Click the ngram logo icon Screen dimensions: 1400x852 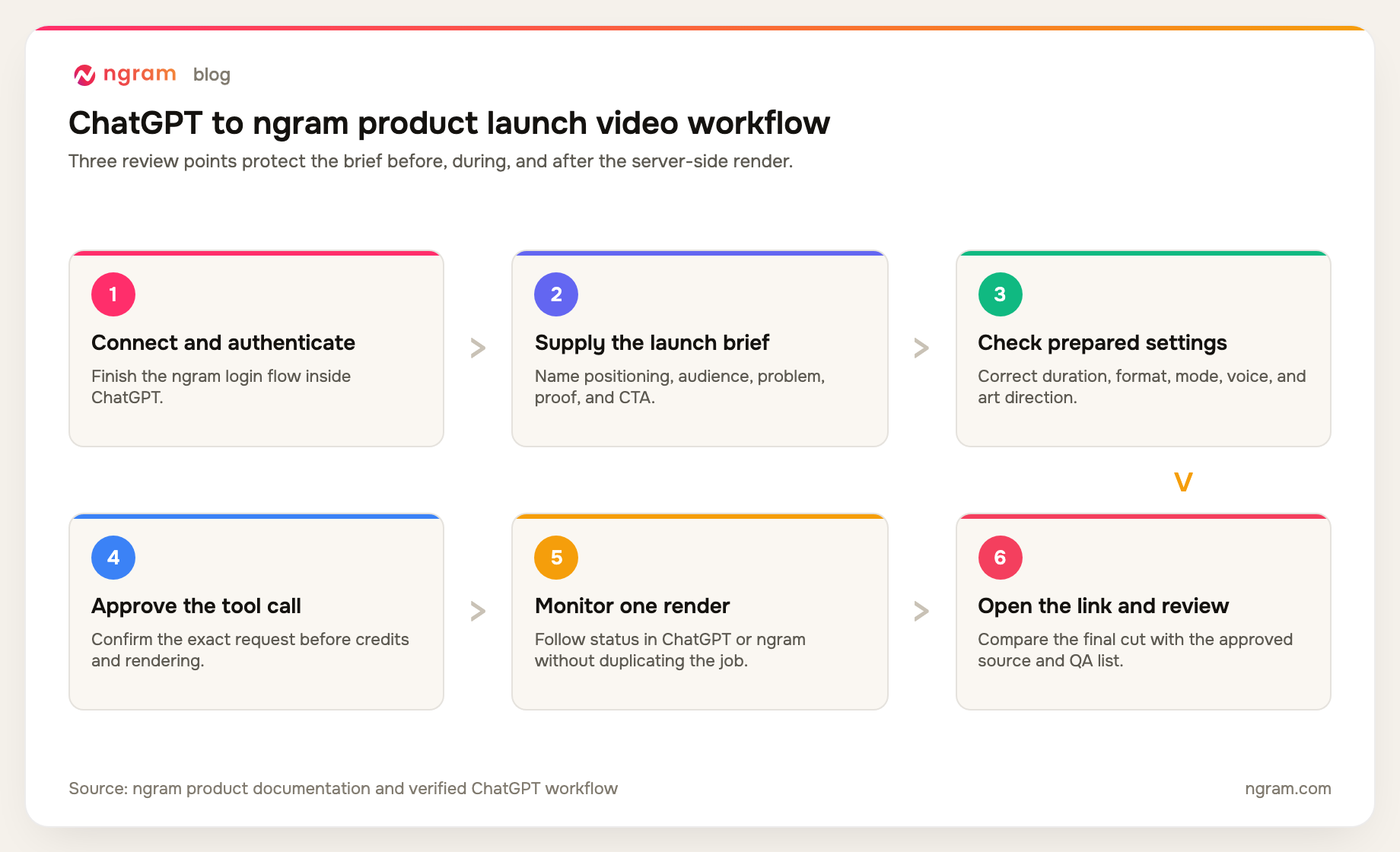pos(84,75)
